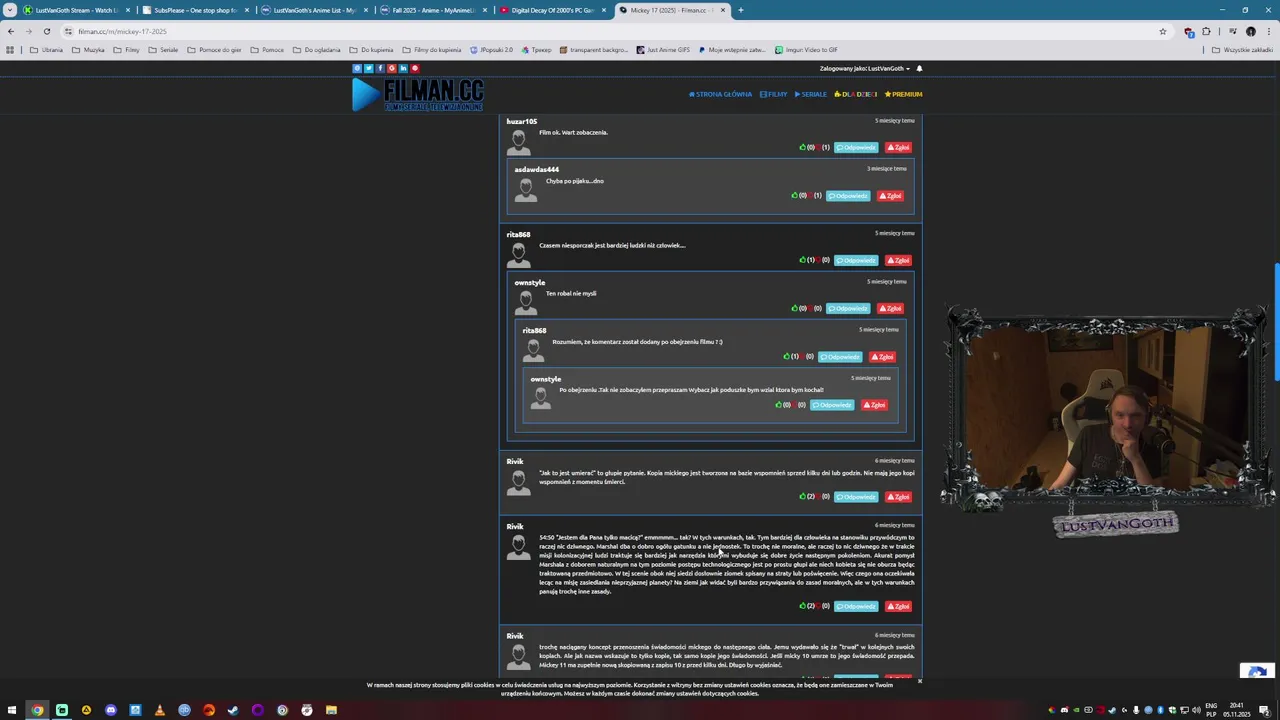This screenshot has width=1280, height=720.
Task: Report asdawdas444's comment
Action: click(x=890, y=196)
